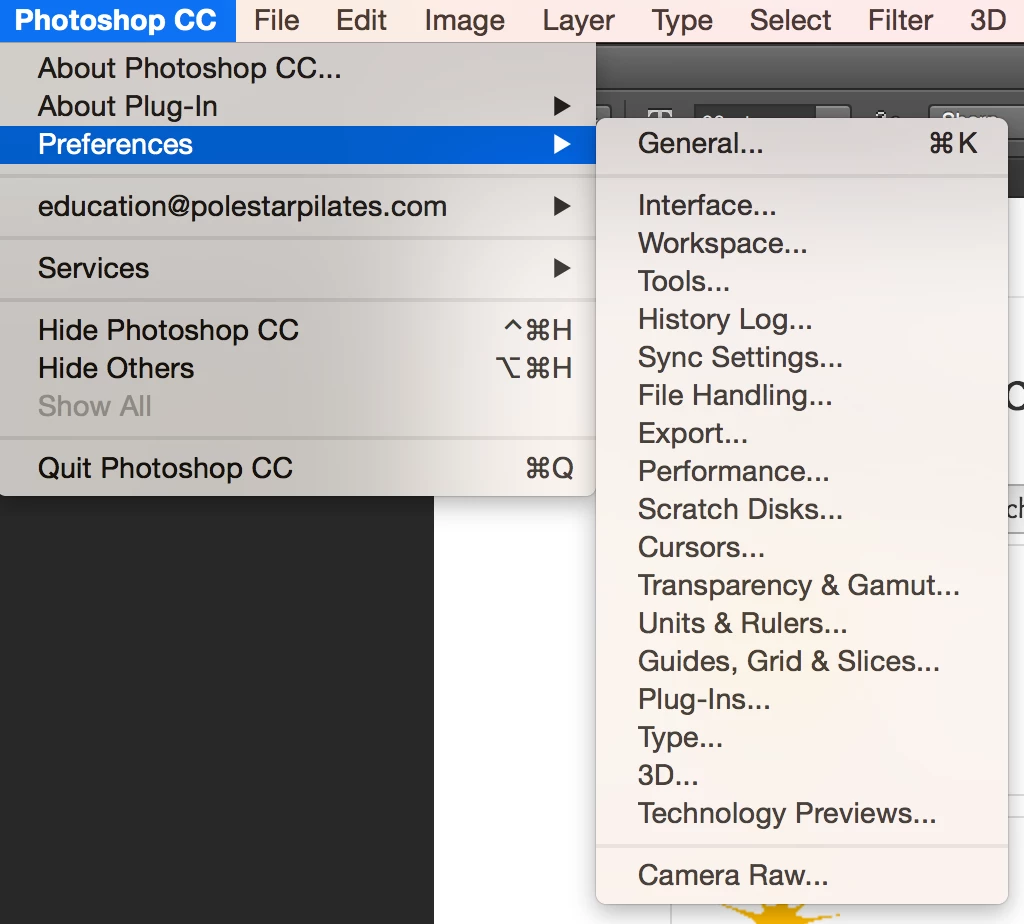Screen dimensions: 1024x924
Task: Open Units & Rulers... preferences
Action: [802, 623]
